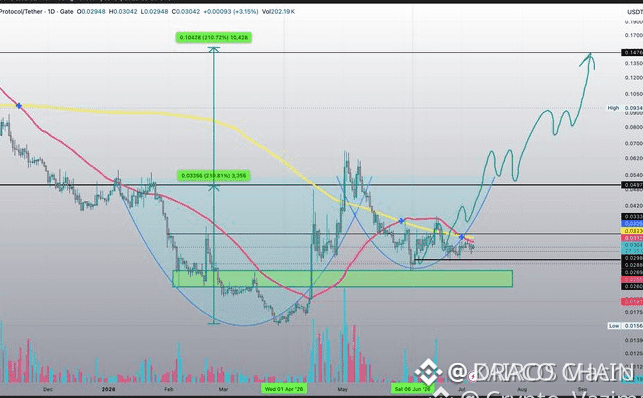Click the 0.0175 price scale value

tap(634, 312)
